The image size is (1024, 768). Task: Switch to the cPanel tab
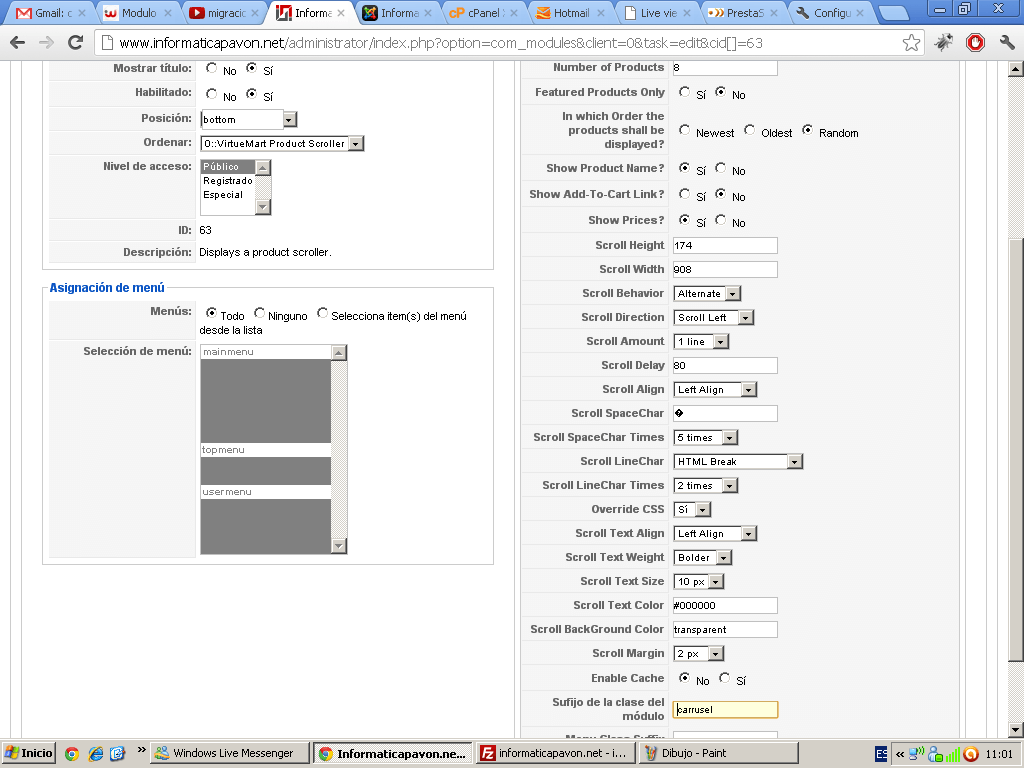[x=483, y=12]
